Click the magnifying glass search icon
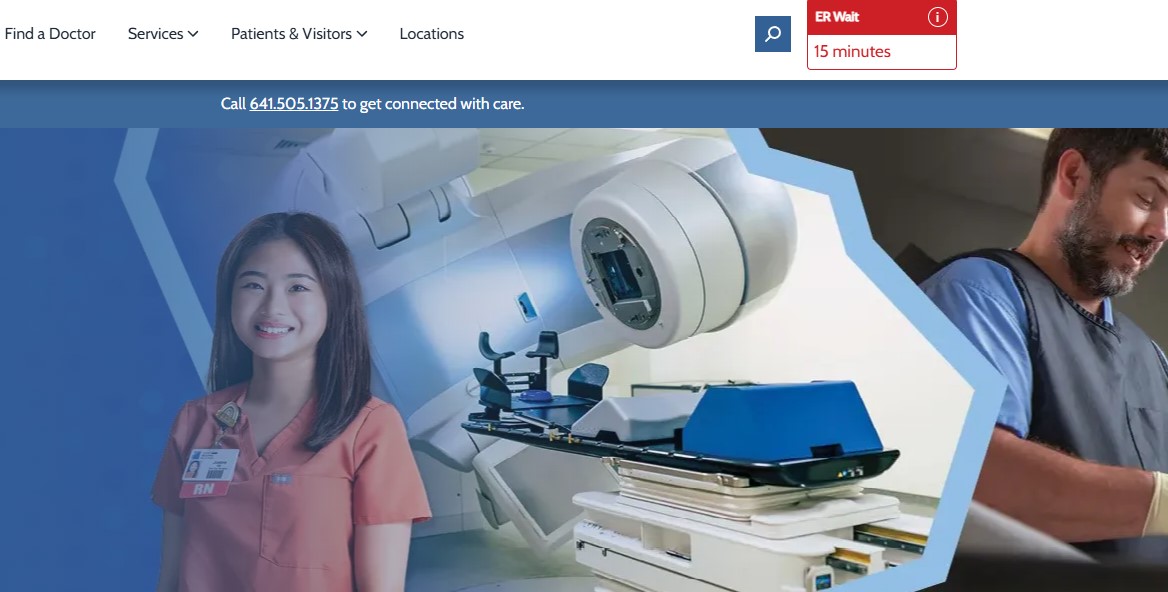The width and height of the screenshot is (1168, 592). [772, 34]
